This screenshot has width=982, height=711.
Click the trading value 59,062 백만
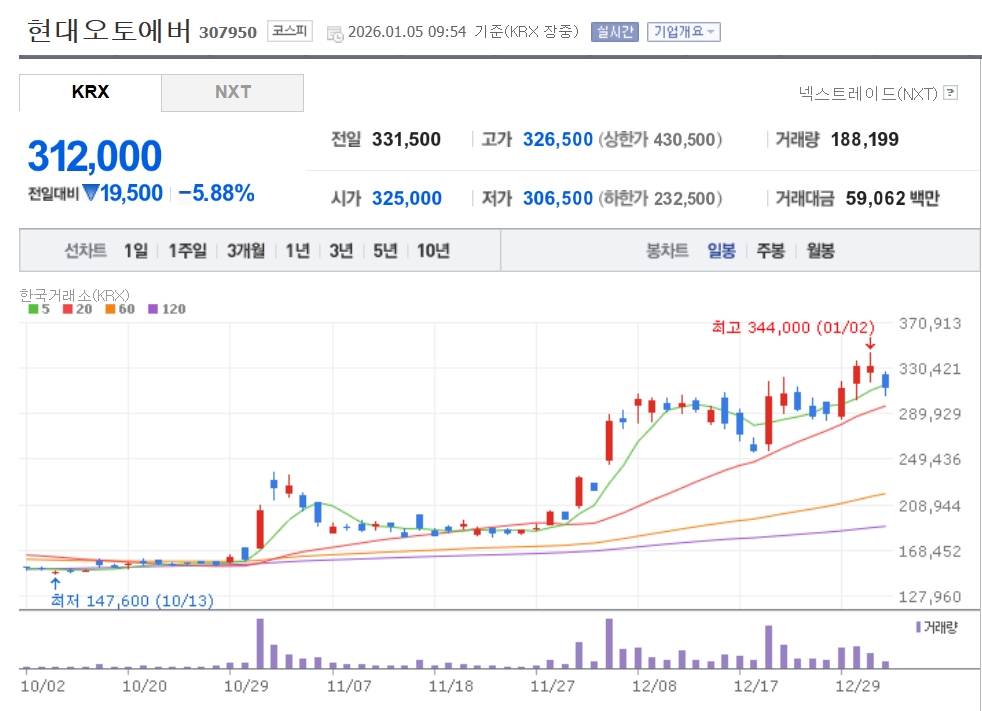892,198
